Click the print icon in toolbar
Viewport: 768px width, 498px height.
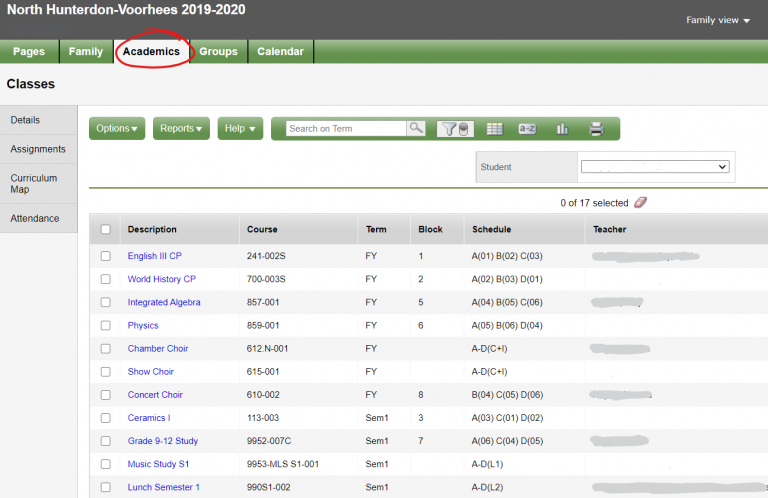pos(596,129)
